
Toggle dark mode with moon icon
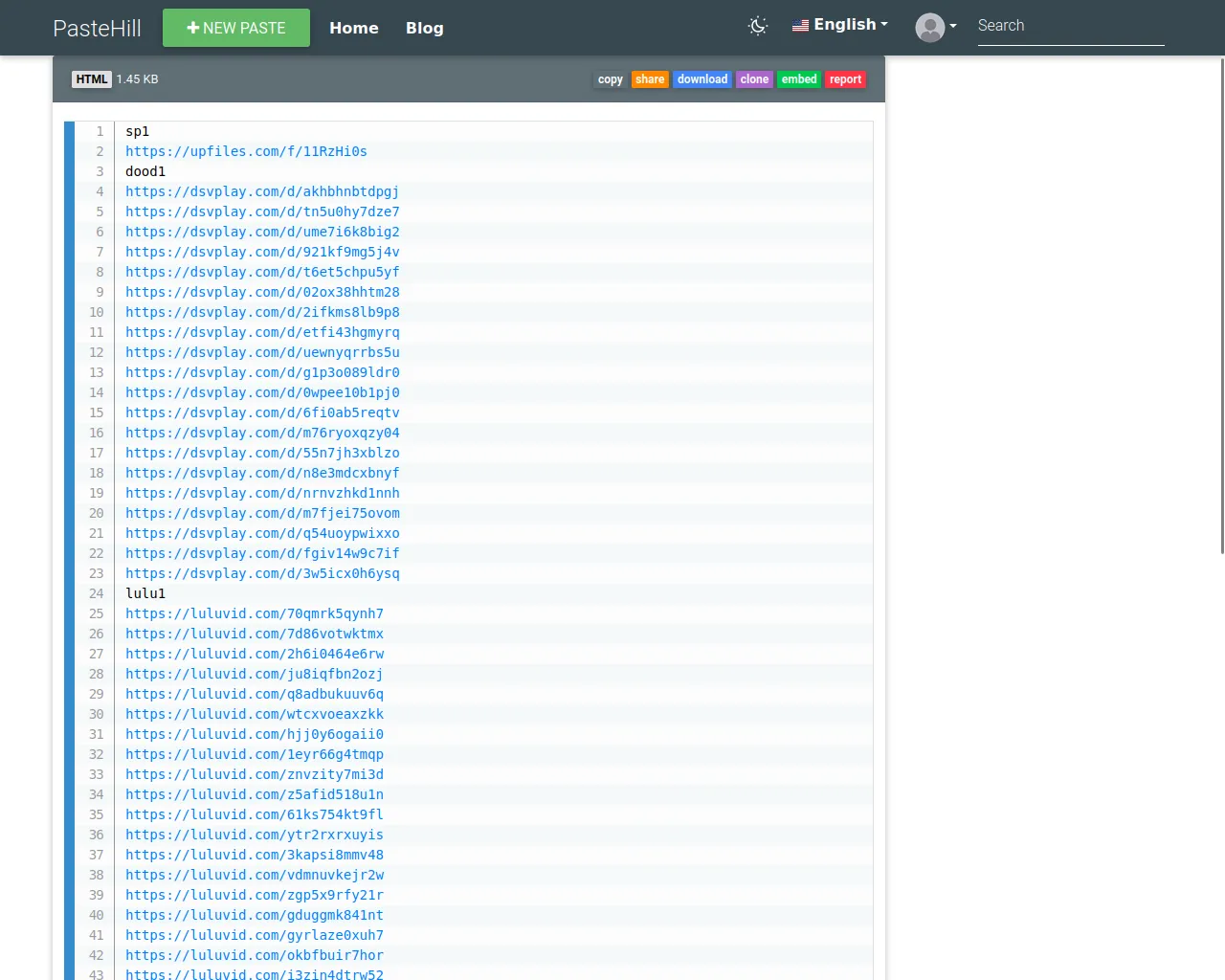[x=758, y=26]
